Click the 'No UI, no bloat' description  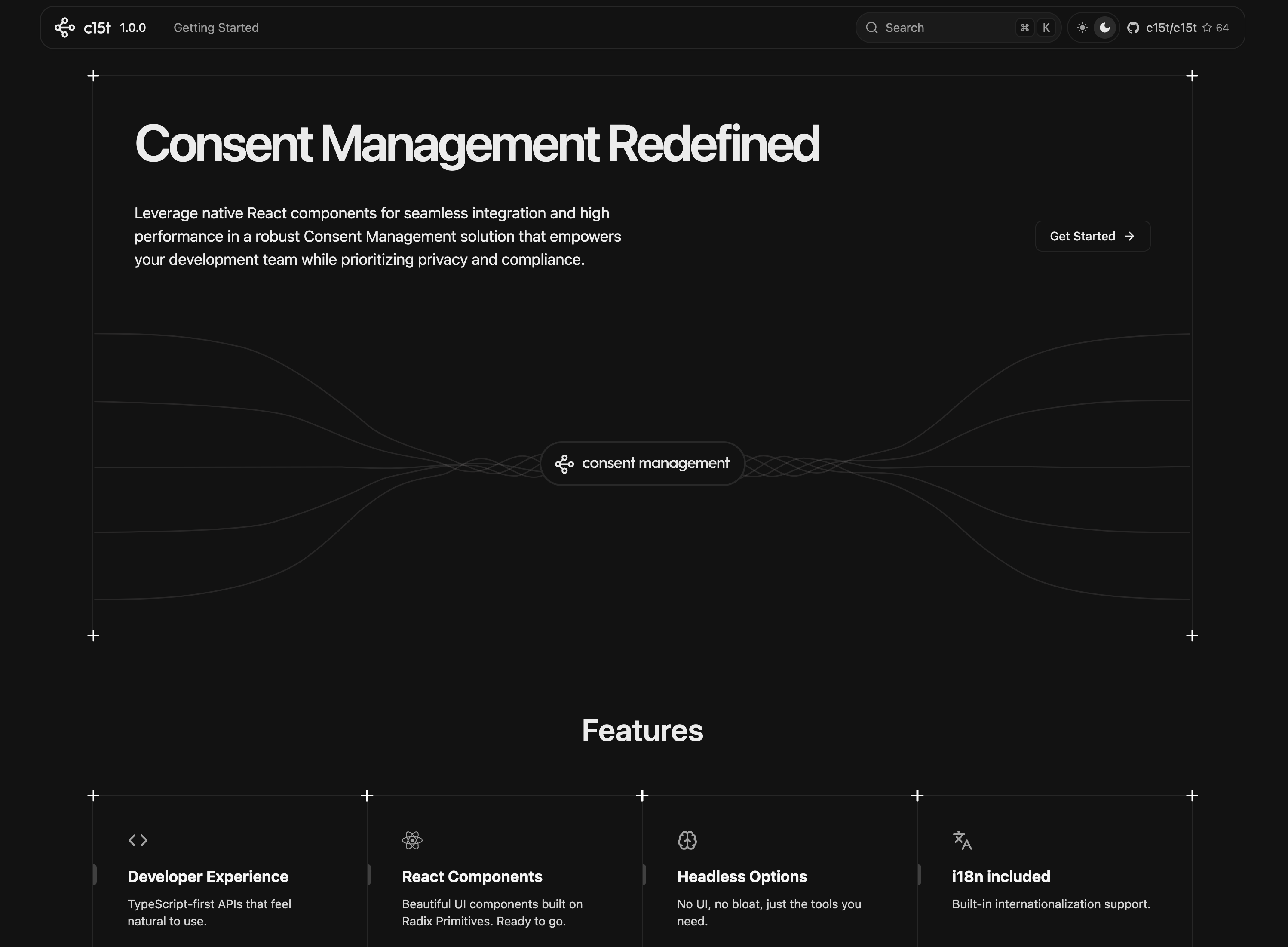pos(769,913)
